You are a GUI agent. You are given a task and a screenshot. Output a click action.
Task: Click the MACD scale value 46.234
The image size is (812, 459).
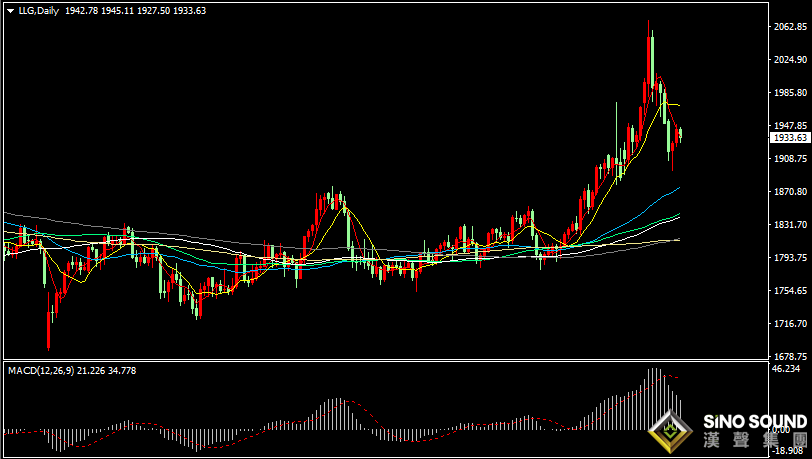786,369
